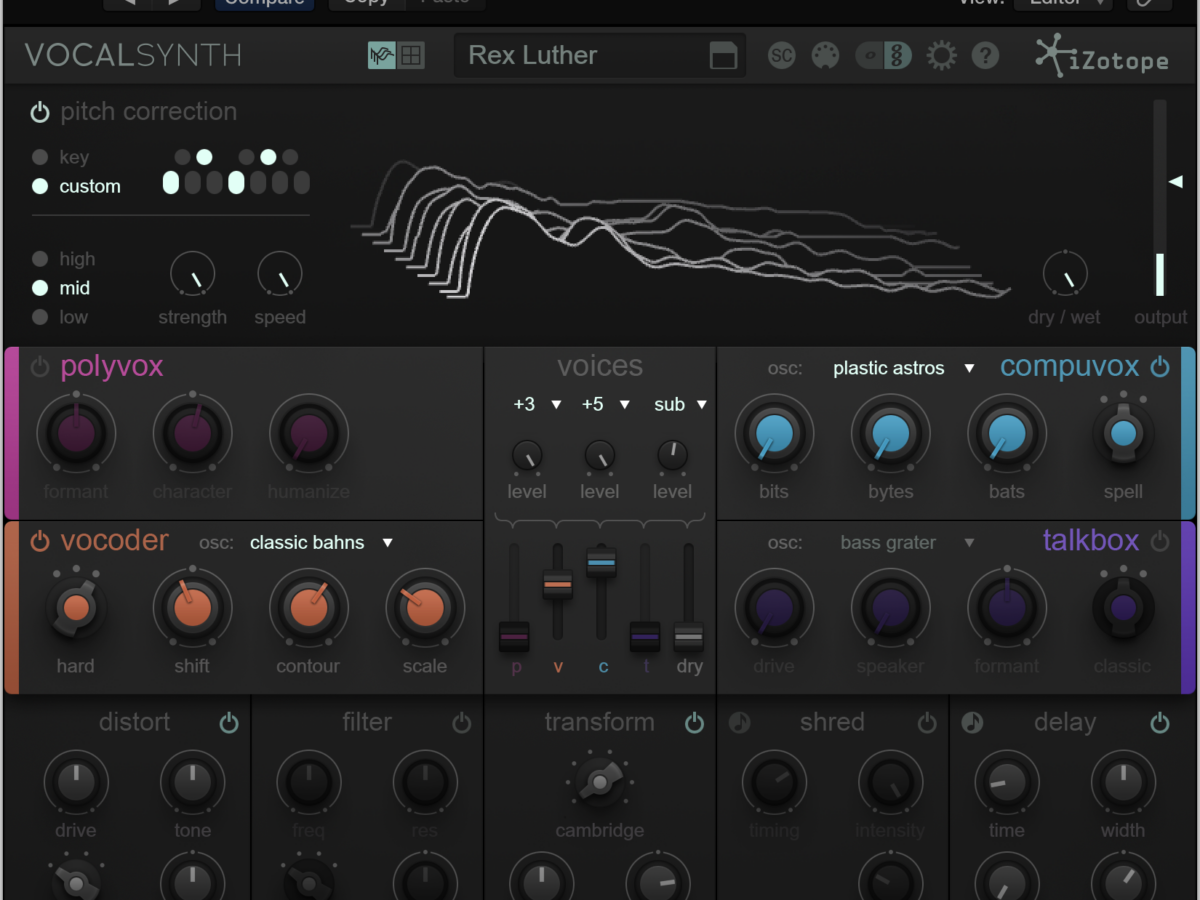Enable the talkbox module power button
Viewport: 1200px width, 900px height.
pos(1160,542)
